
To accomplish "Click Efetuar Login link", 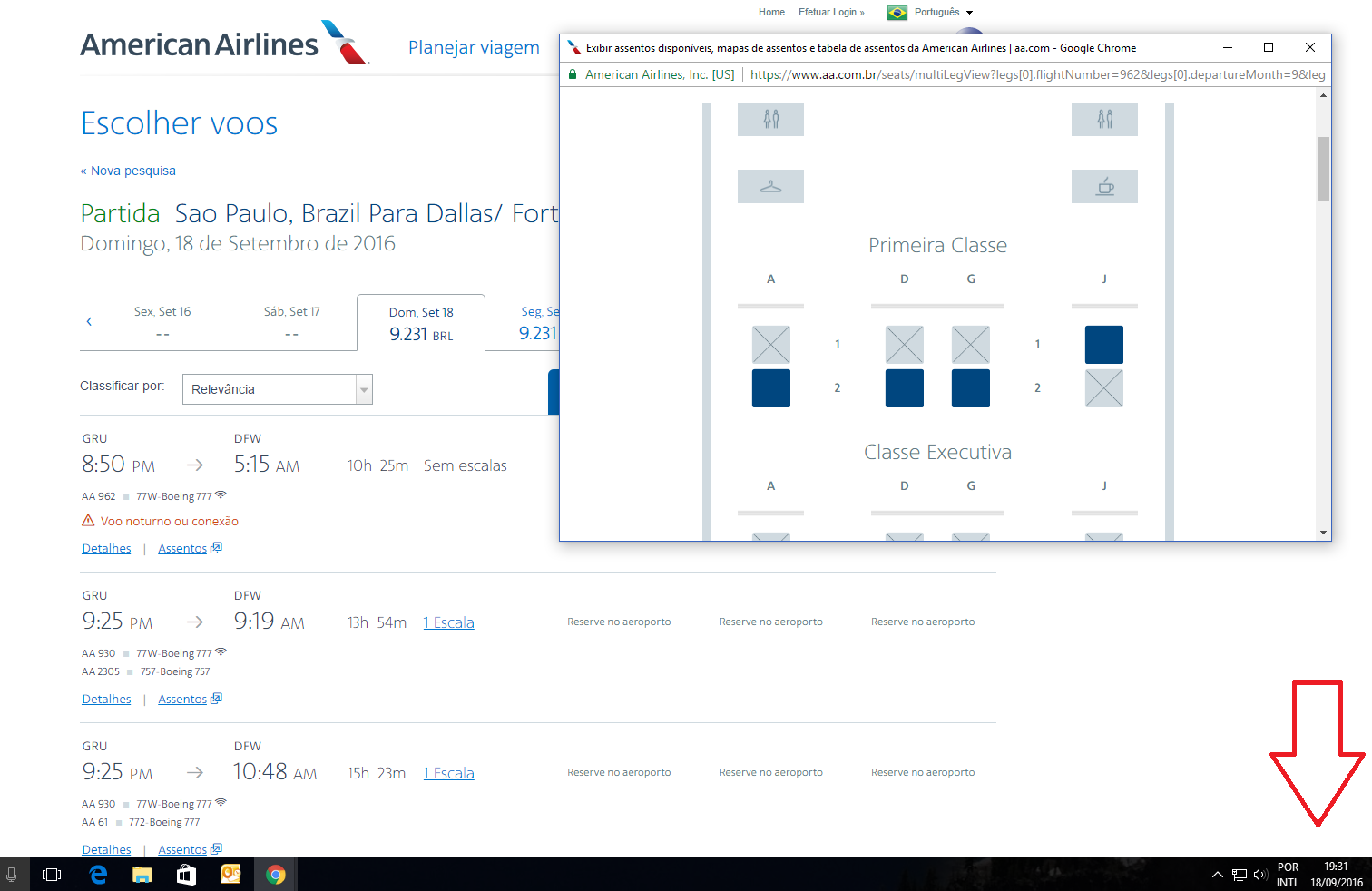I will (831, 12).
